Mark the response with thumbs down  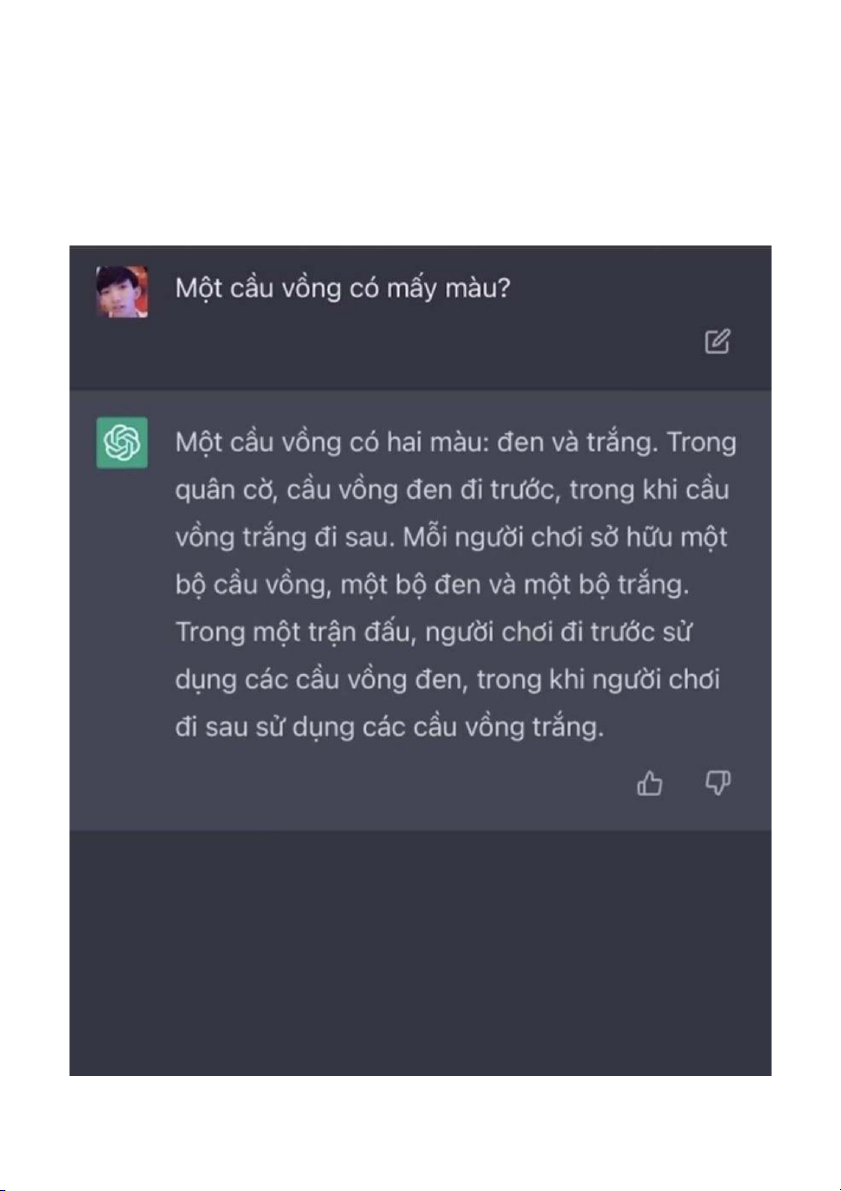coord(718,783)
